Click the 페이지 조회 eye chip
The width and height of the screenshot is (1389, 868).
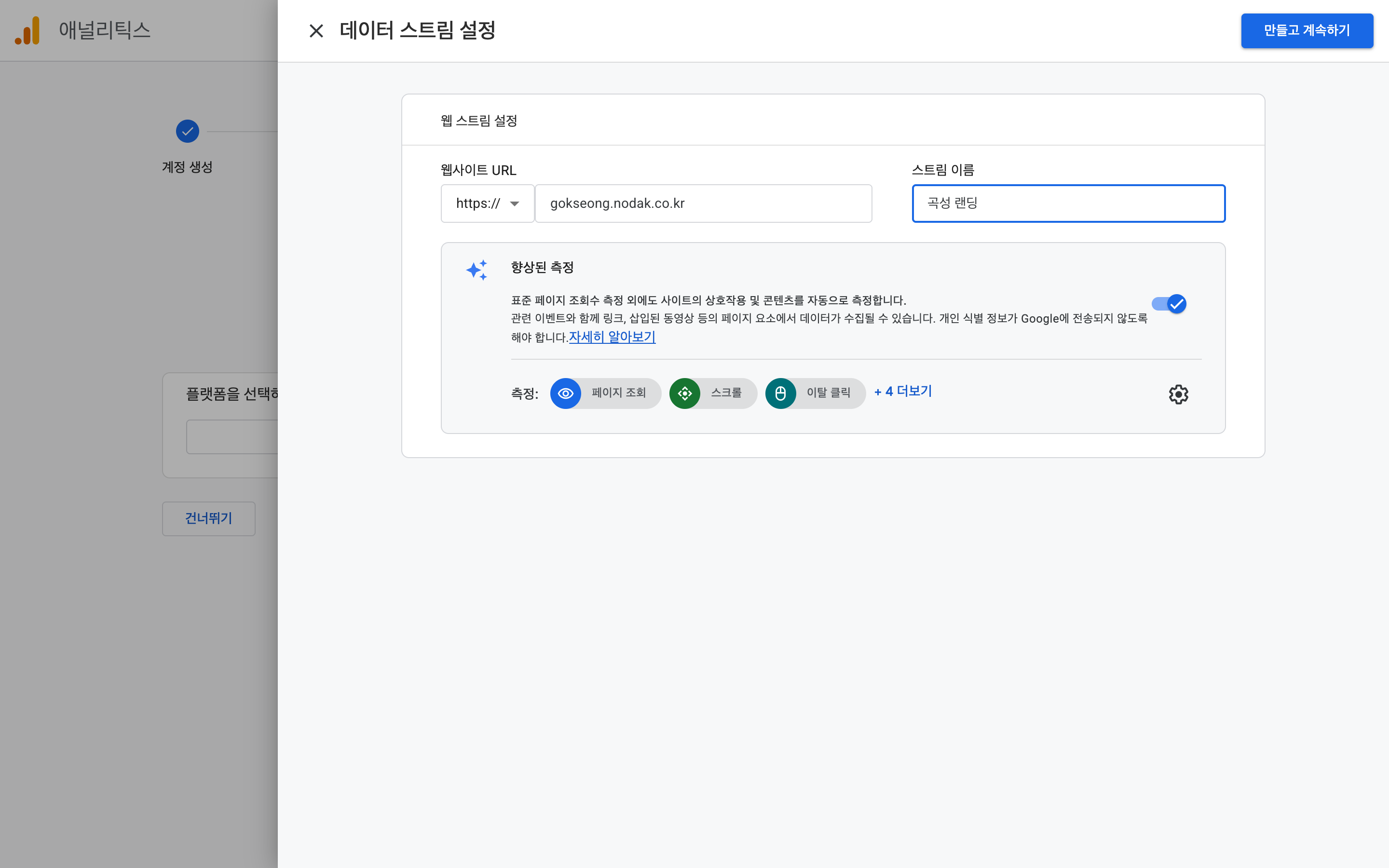click(x=606, y=393)
